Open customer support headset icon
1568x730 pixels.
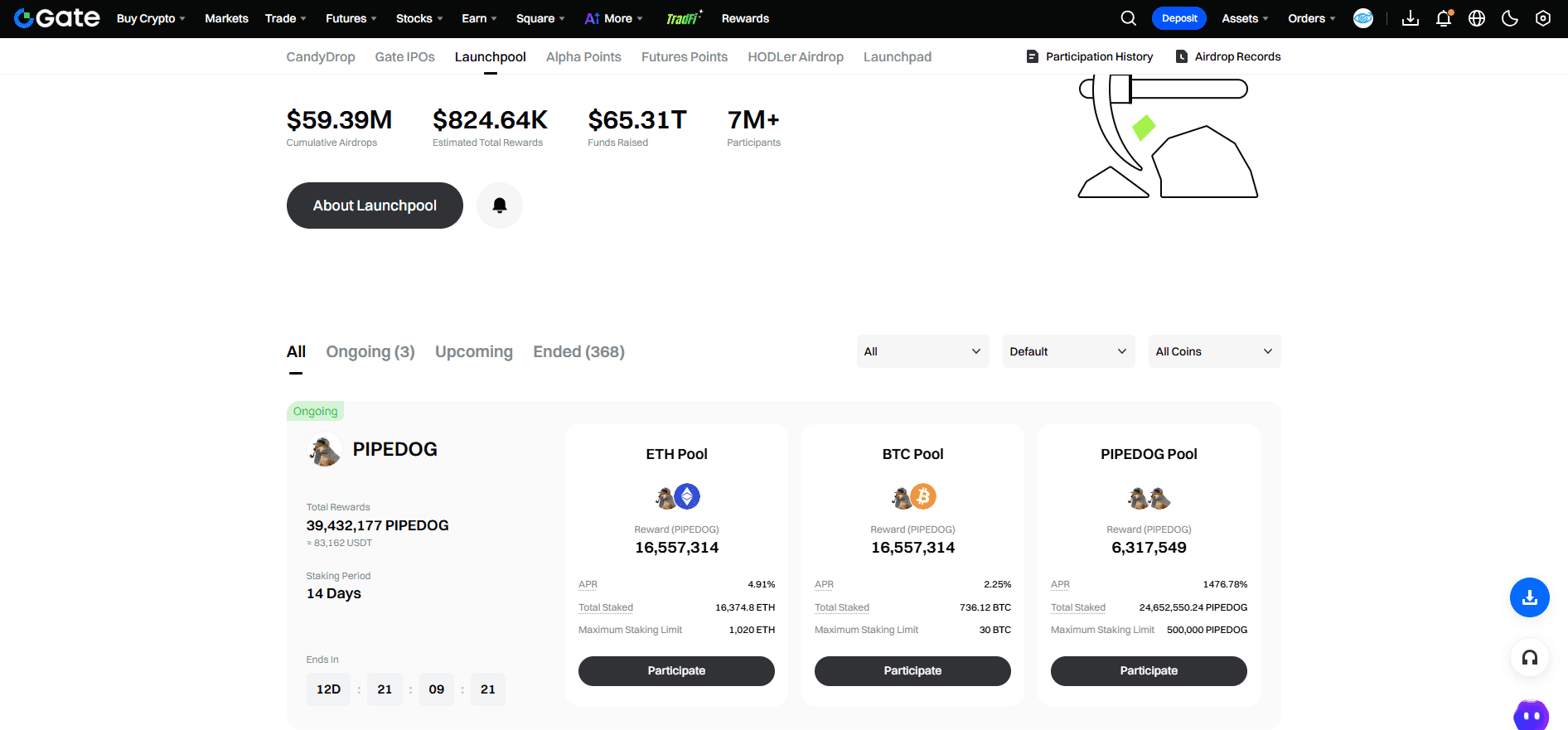click(1530, 658)
